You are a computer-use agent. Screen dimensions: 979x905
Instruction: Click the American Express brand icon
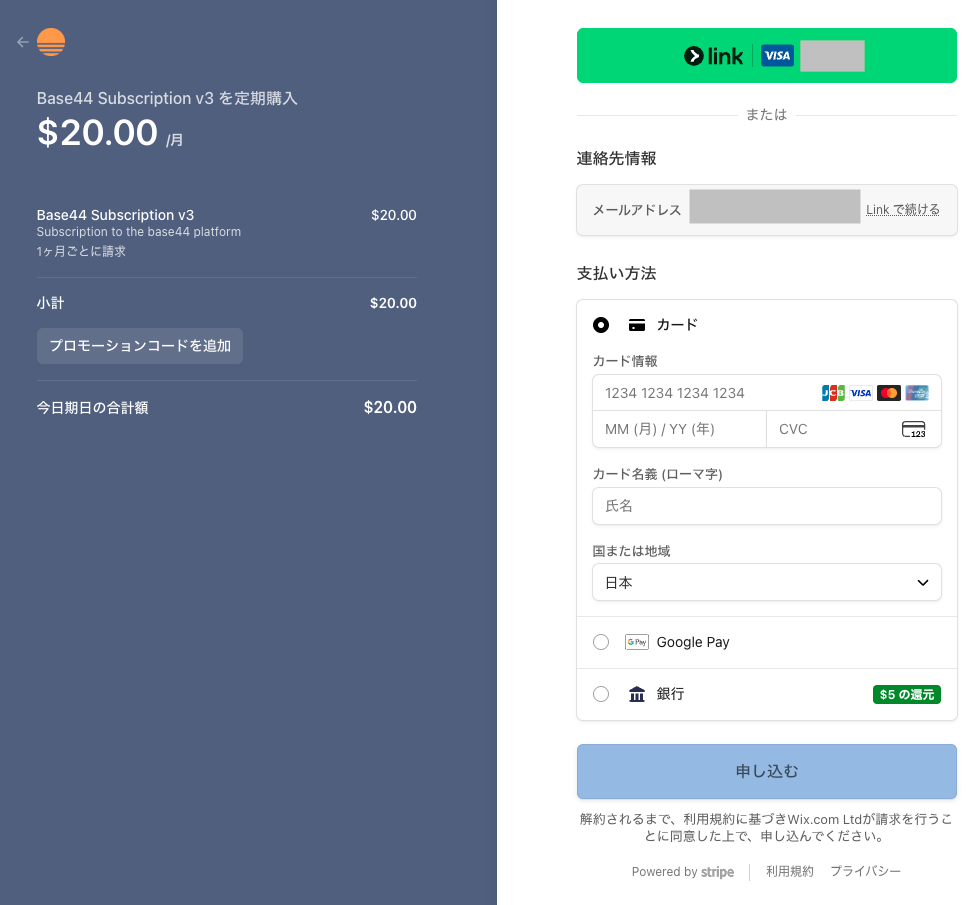916,393
